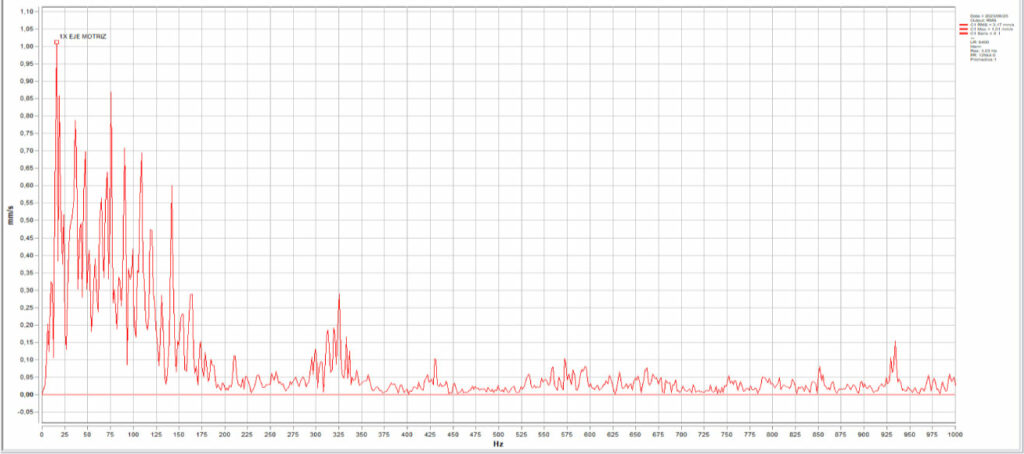This screenshot has width=1024, height=454.
Task: Click the "mm/s" y-axis title
Action: (x=10, y=214)
